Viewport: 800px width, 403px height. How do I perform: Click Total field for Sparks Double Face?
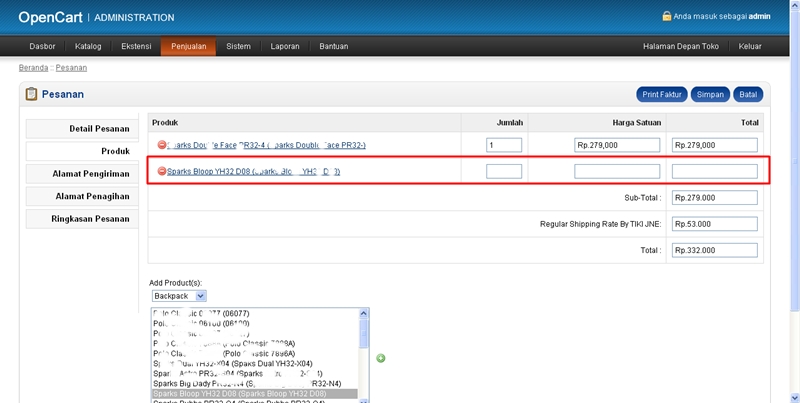715,145
